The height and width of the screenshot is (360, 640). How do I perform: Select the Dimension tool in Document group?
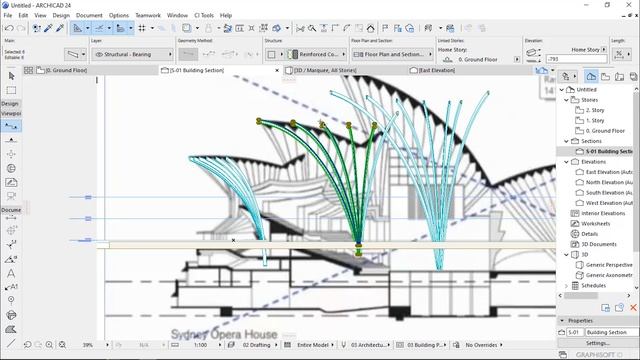(11, 218)
